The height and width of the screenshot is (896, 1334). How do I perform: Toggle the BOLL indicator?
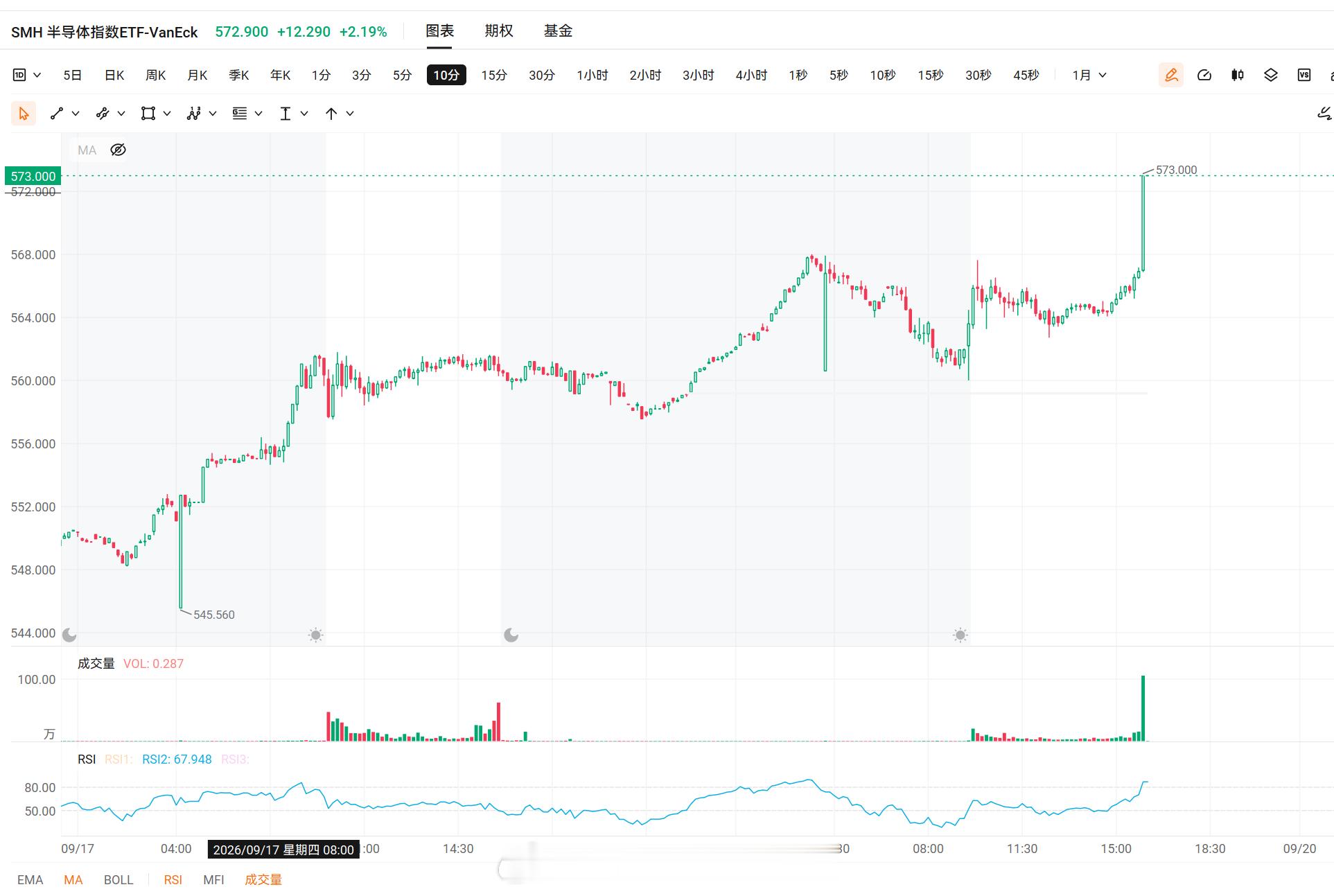point(119,879)
